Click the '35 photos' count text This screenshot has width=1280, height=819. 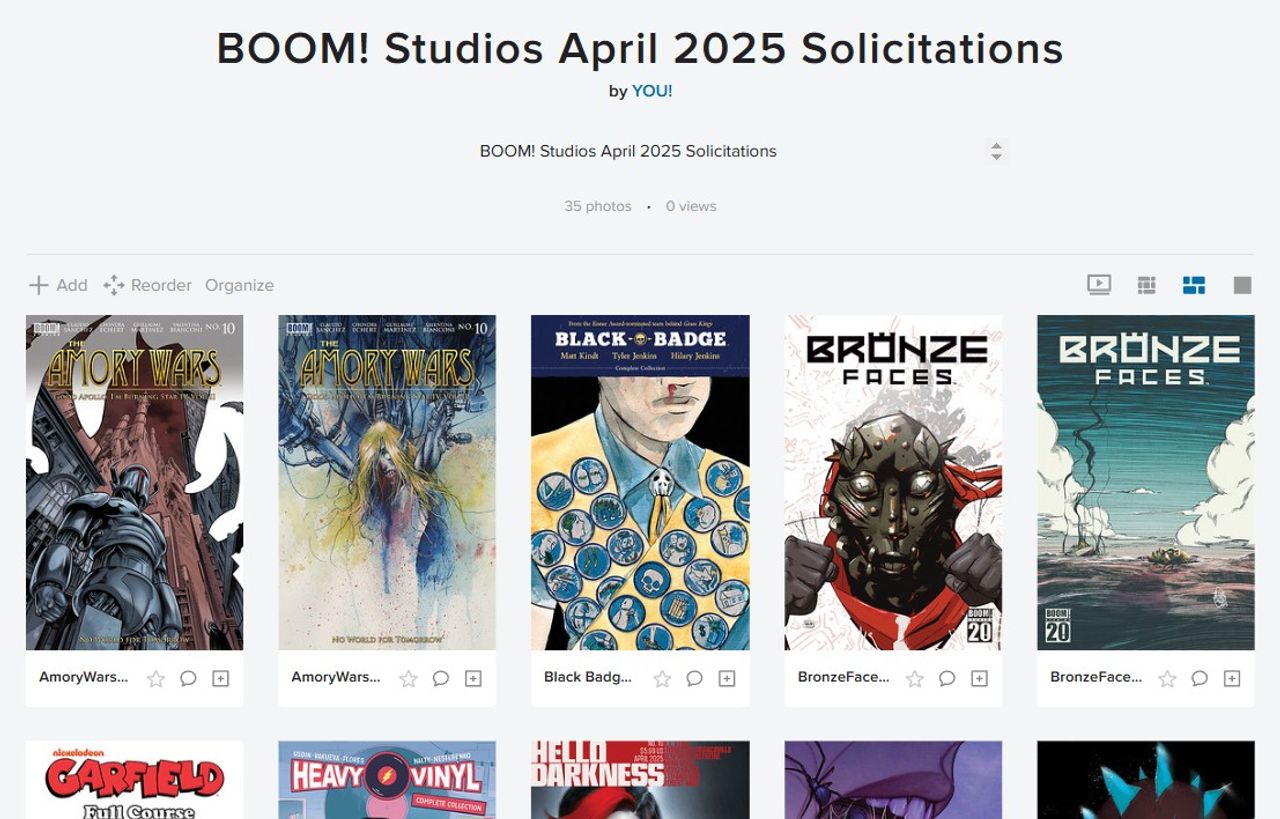598,206
